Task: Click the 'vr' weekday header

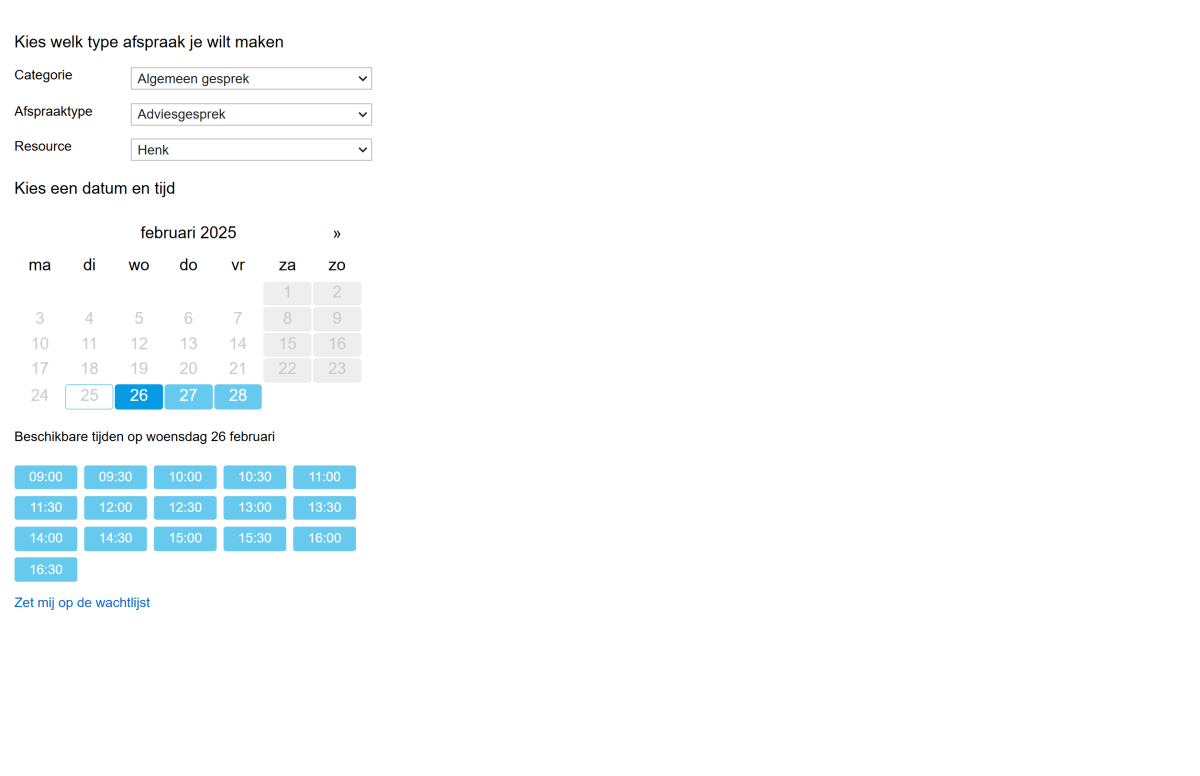Action: pos(238,265)
